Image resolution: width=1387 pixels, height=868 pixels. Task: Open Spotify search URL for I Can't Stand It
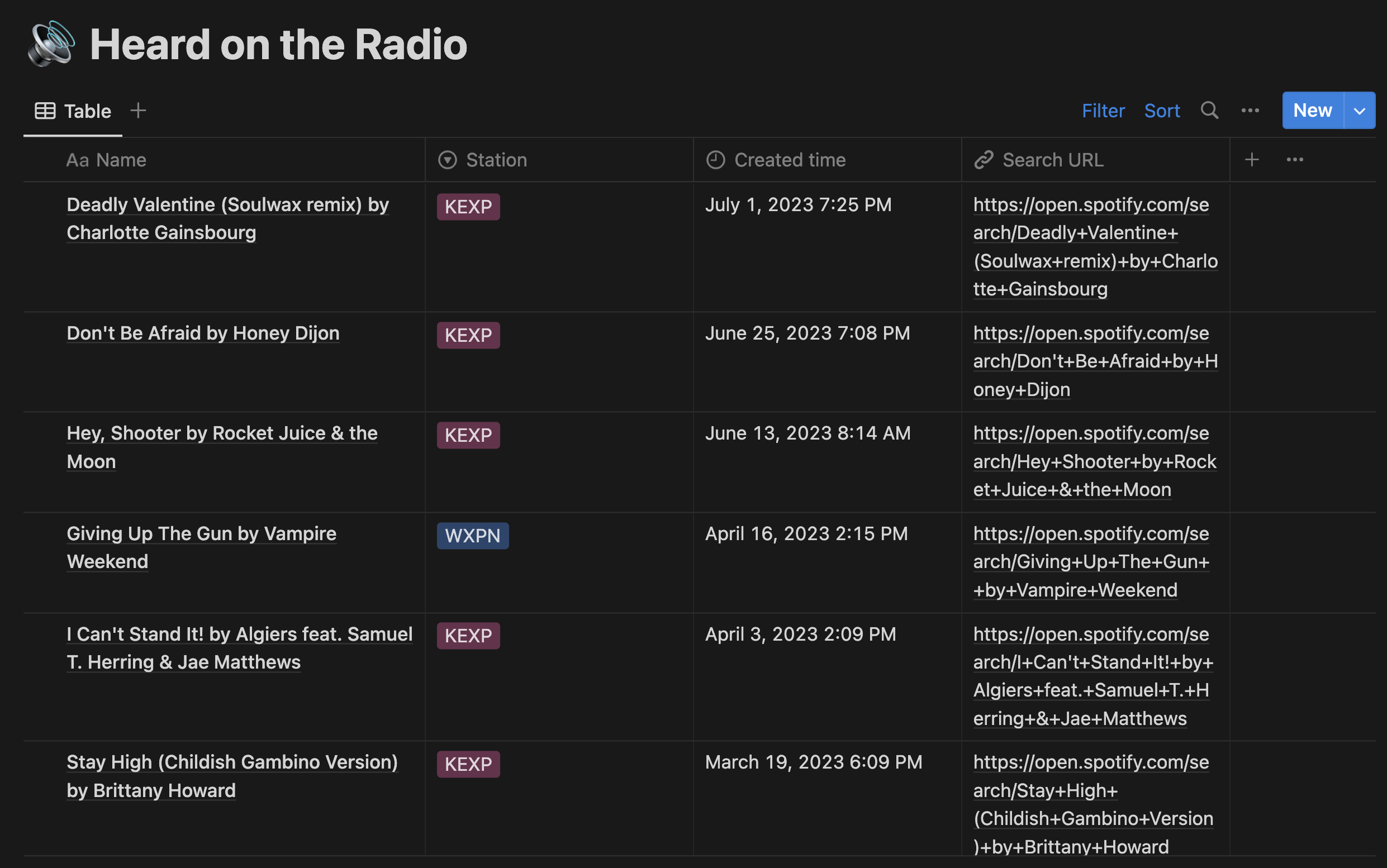click(1094, 676)
